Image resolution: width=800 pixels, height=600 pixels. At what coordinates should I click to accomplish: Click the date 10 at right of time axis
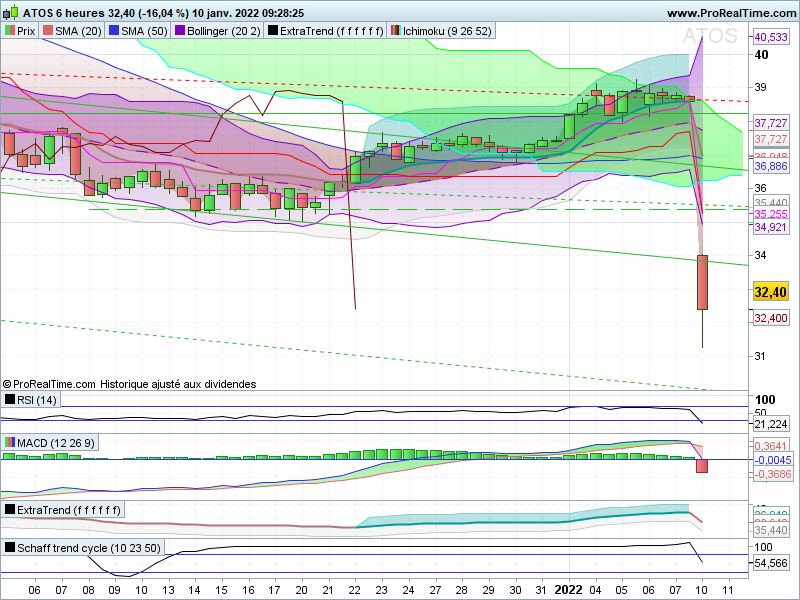702,590
